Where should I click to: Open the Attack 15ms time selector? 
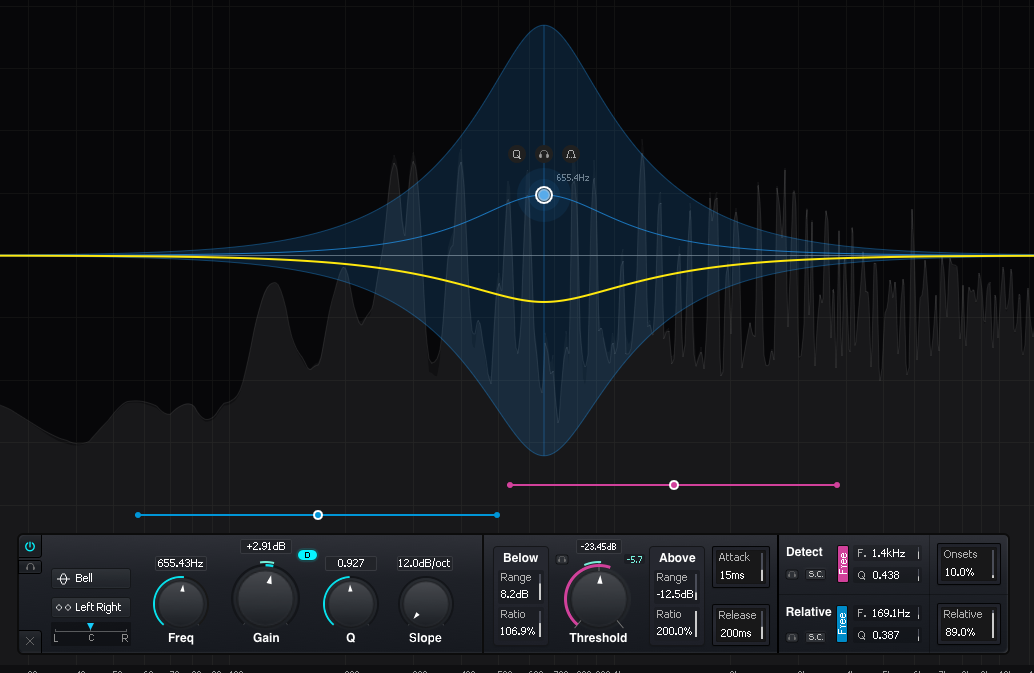pyautogui.click(x=740, y=568)
